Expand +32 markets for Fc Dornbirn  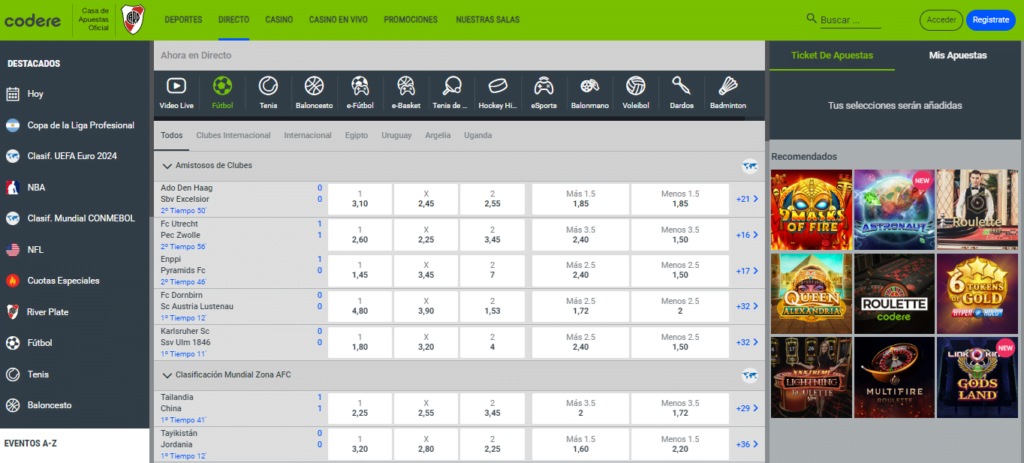point(747,306)
